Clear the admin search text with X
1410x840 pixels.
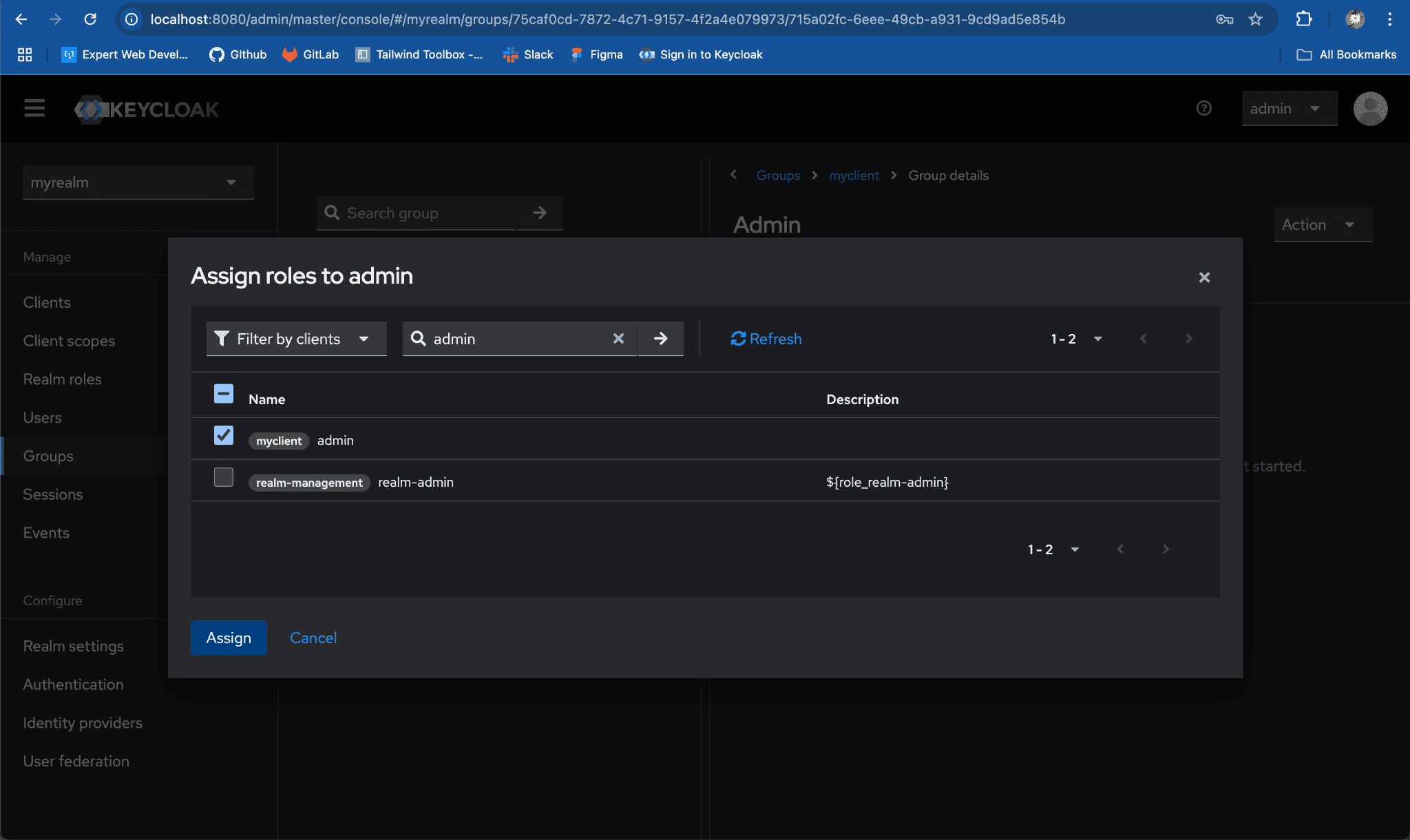(618, 339)
